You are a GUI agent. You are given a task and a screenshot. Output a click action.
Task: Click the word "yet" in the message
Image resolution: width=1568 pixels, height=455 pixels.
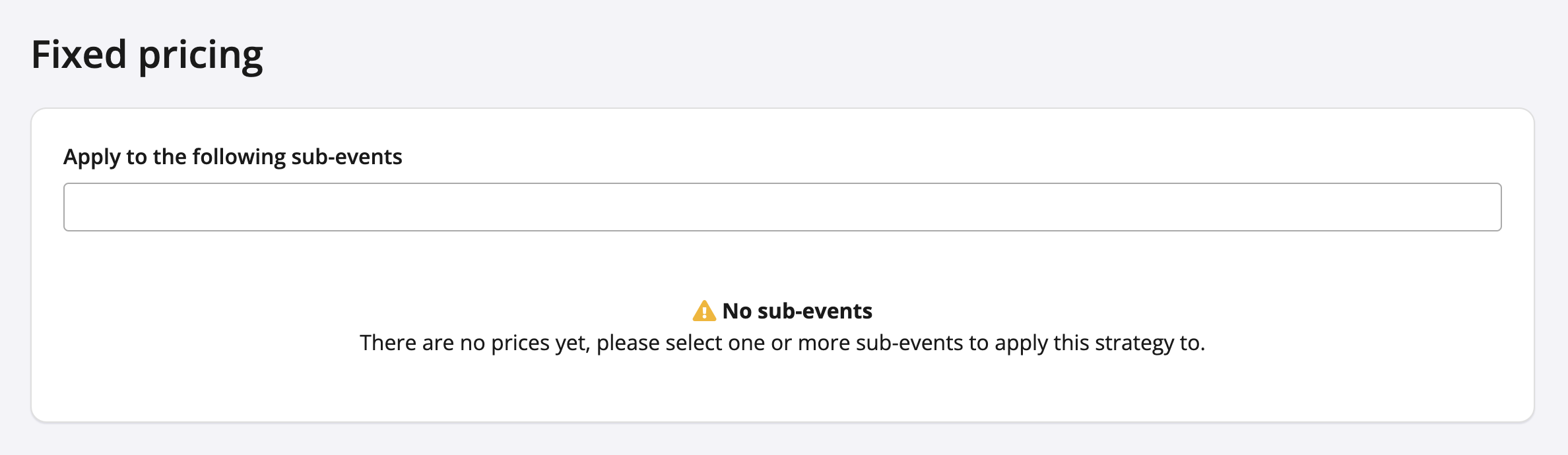click(x=572, y=344)
